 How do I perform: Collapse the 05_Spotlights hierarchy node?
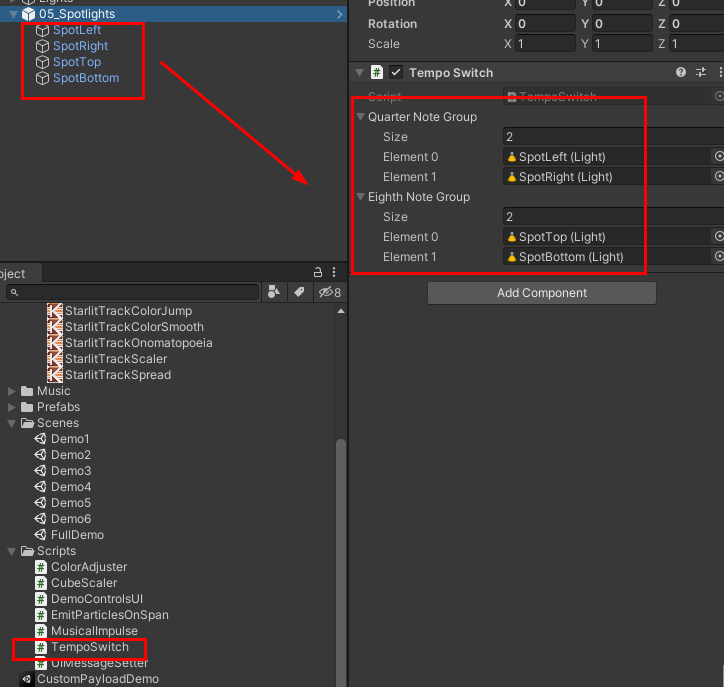(13, 14)
